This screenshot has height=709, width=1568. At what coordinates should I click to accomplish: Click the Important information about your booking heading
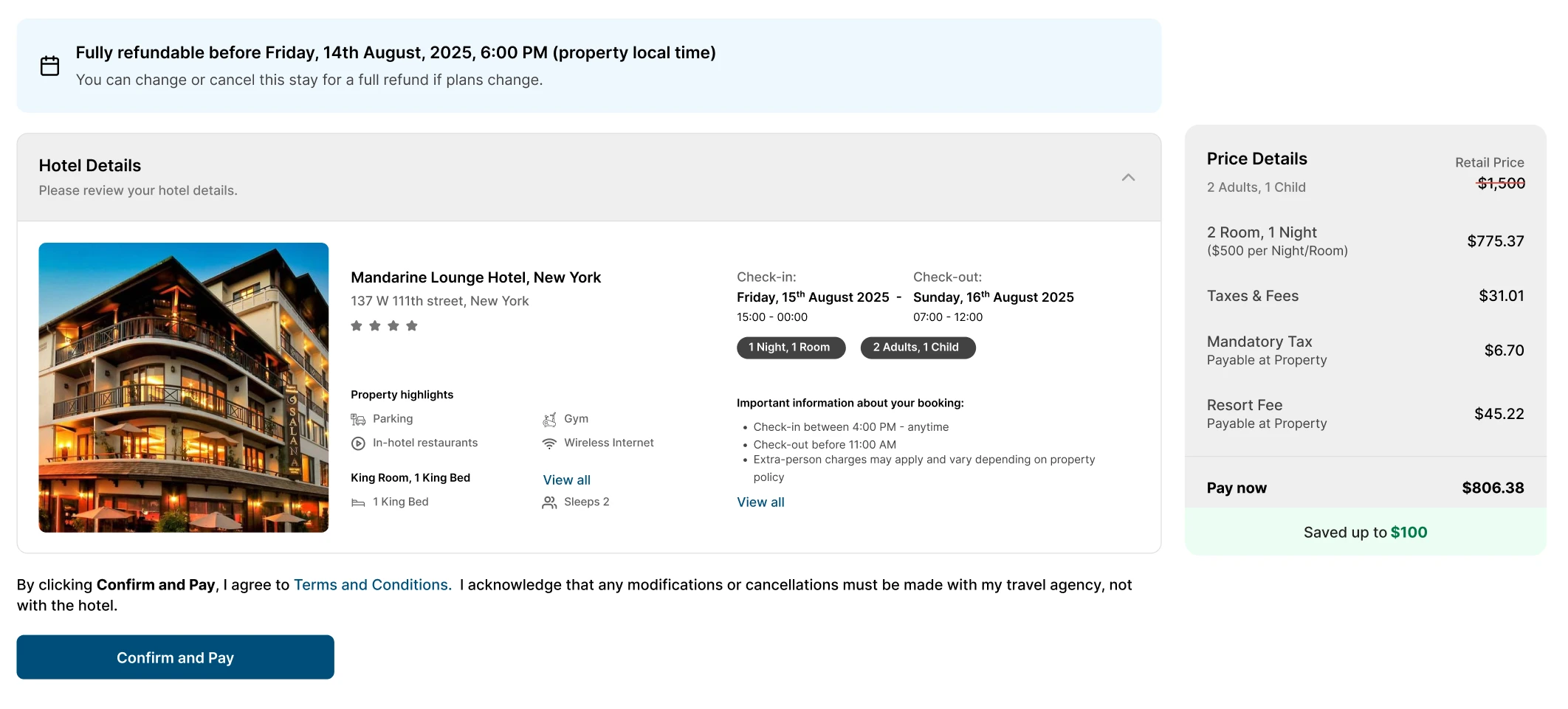click(x=850, y=403)
